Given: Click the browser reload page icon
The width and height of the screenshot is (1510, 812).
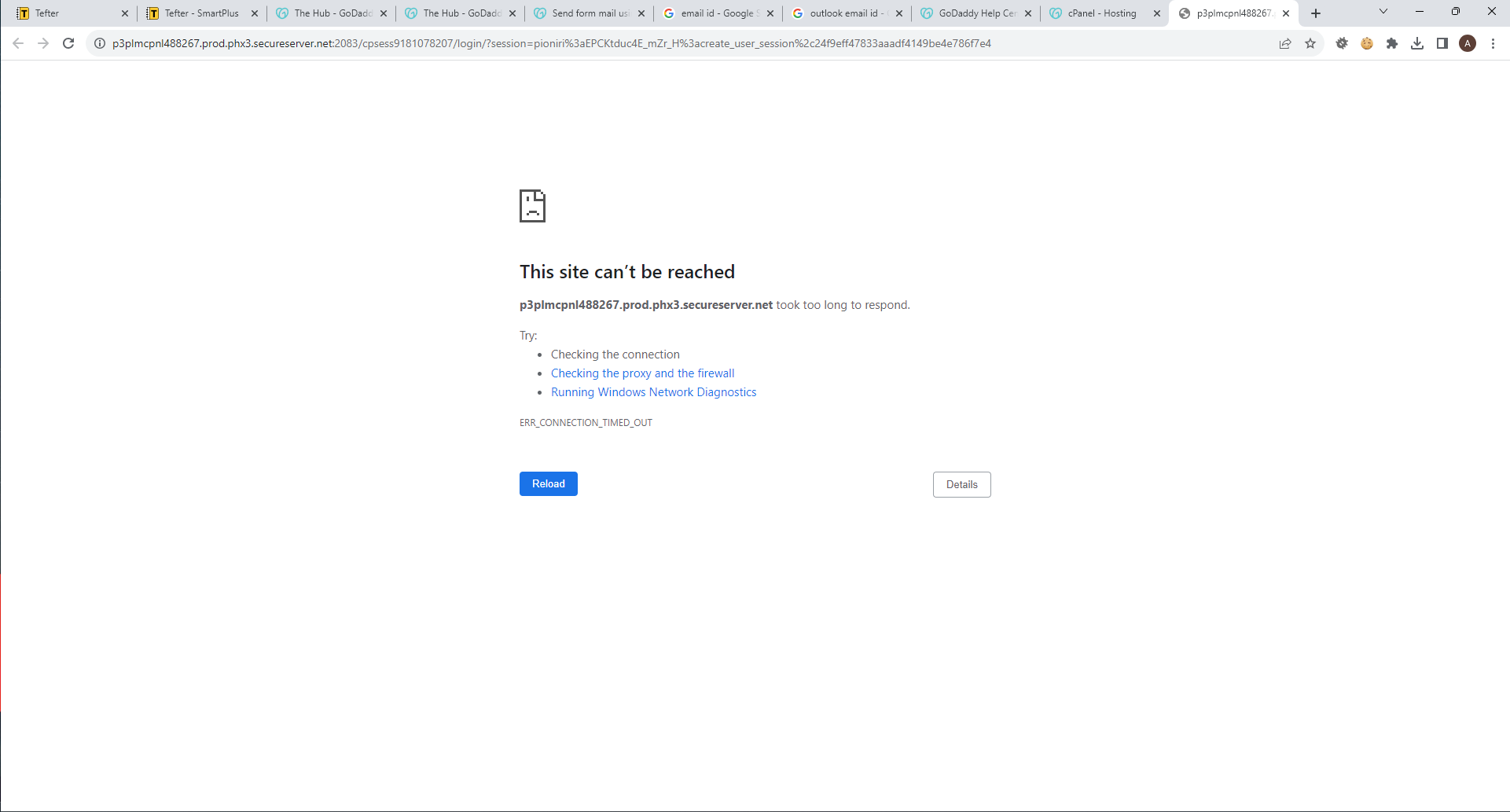Looking at the screenshot, I should click(x=68, y=43).
